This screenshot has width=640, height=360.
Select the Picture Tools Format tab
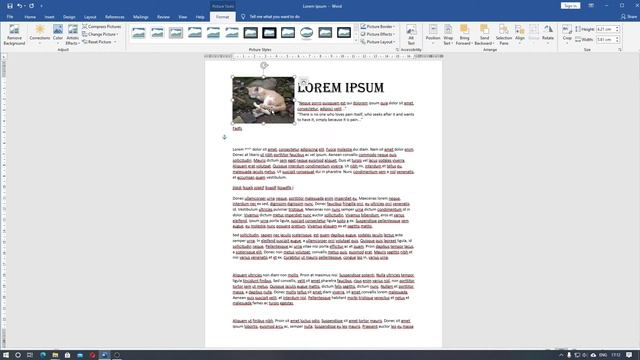(222, 17)
